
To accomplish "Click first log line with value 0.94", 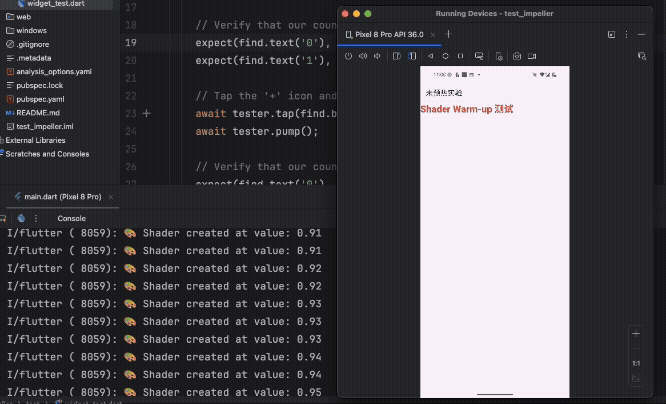I will (x=164, y=357).
